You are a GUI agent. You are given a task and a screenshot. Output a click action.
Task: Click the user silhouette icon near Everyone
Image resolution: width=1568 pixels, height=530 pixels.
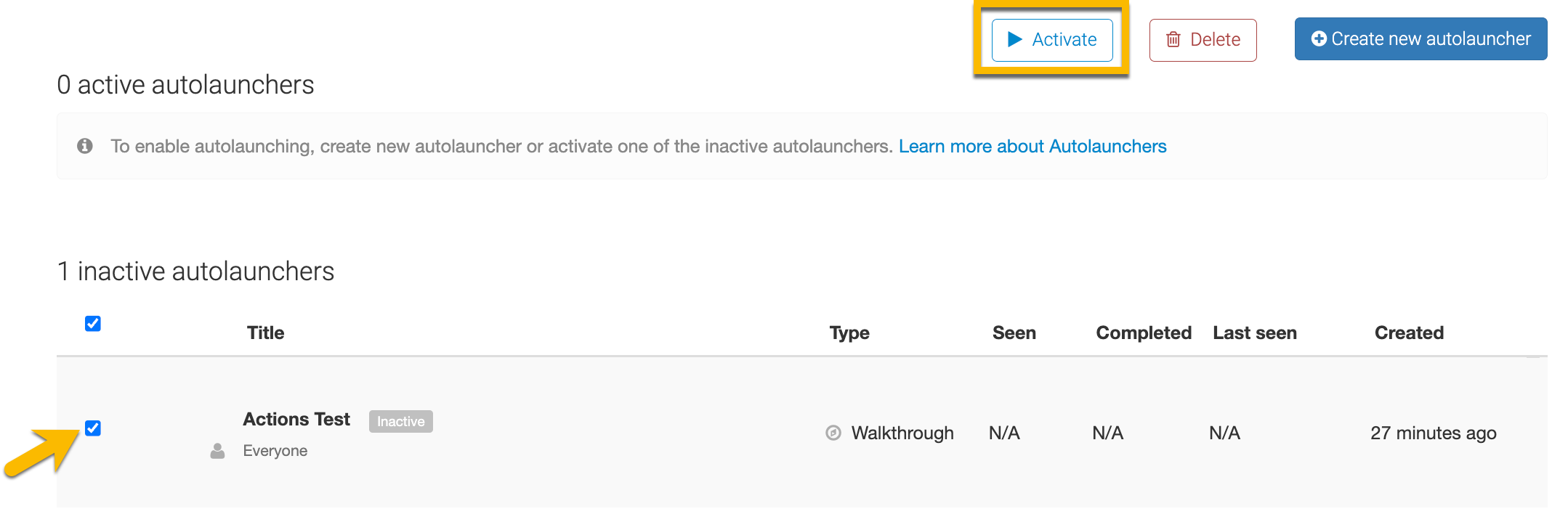pyautogui.click(x=217, y=451)
